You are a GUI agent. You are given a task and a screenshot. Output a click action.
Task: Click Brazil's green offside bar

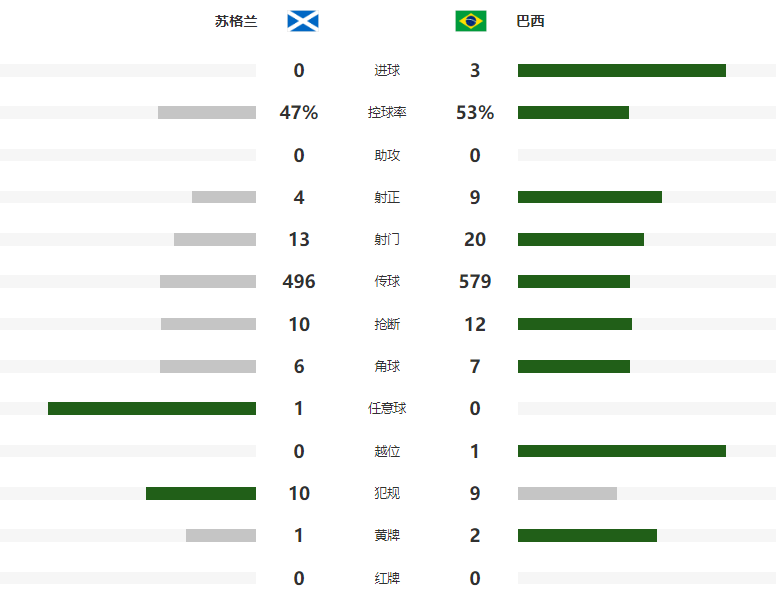pos(622,451)
